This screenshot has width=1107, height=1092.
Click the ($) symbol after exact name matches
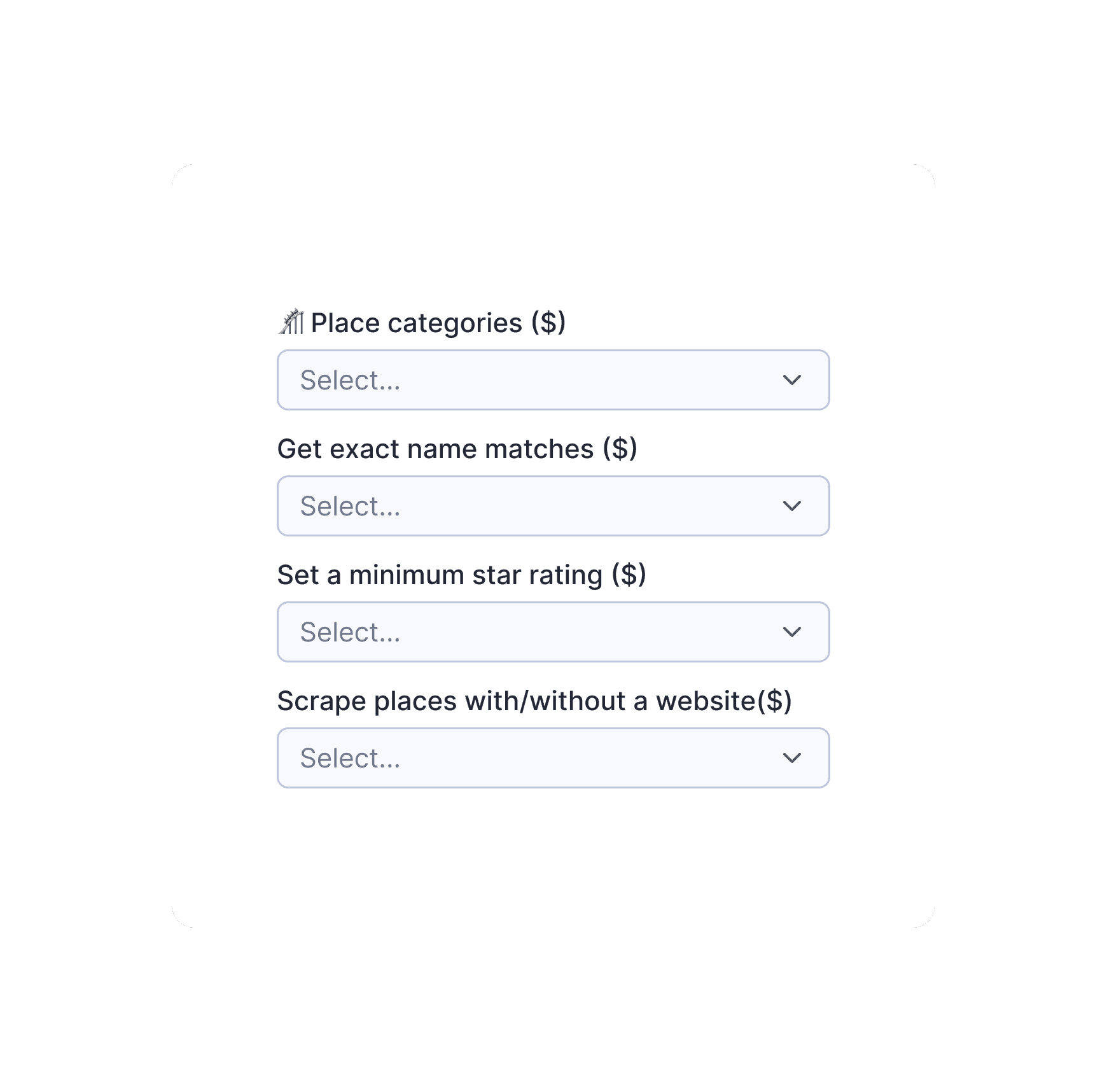pyautogui.click(x=620, y=449)
